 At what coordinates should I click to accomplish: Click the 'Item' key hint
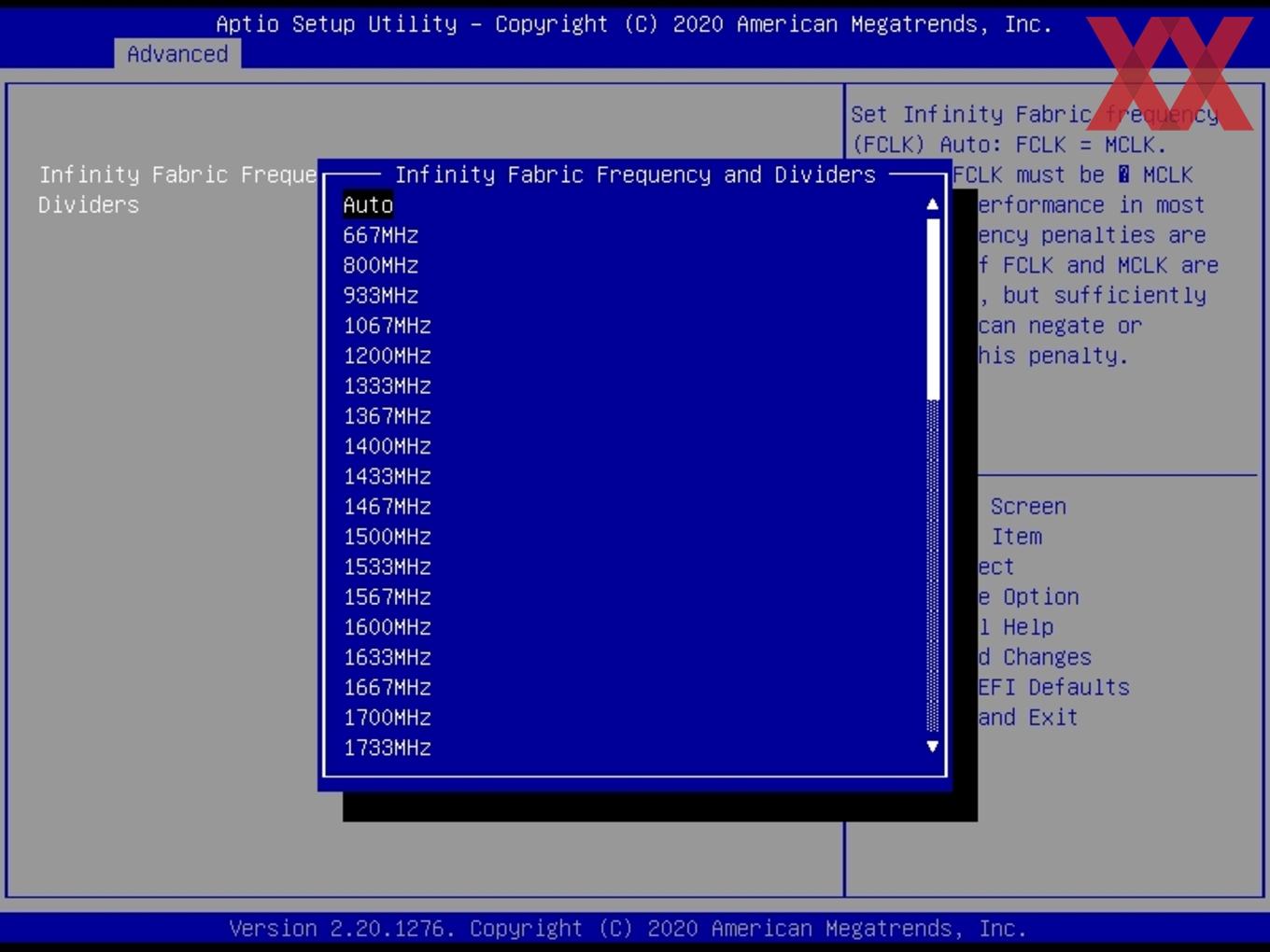pos(1016,537)
